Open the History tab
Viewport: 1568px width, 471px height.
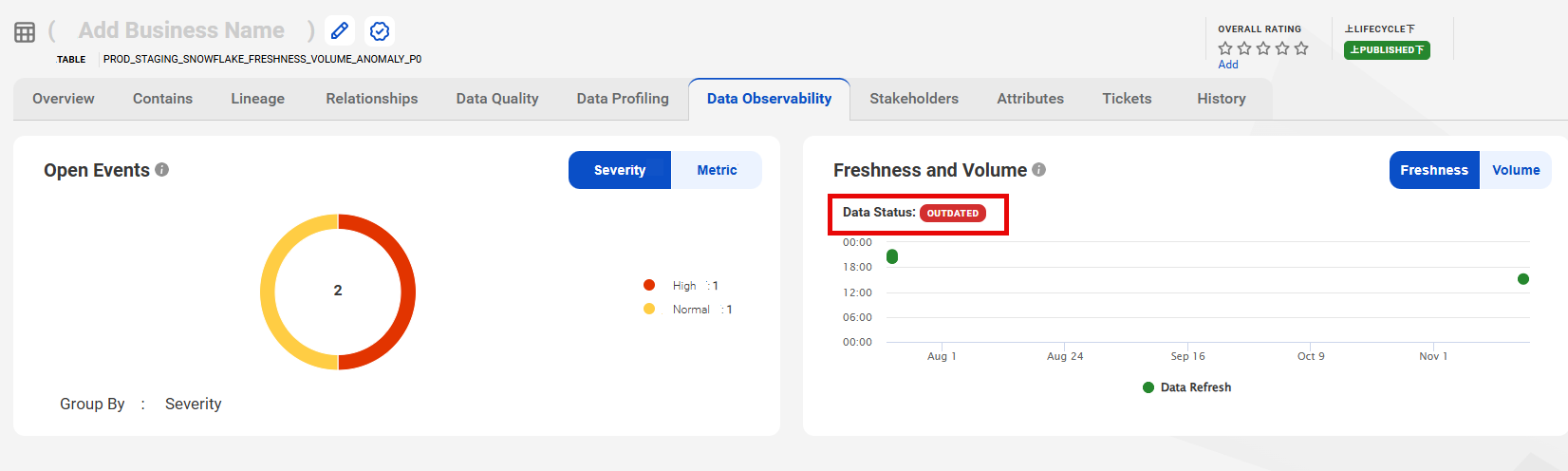(x=1222, y=99)
